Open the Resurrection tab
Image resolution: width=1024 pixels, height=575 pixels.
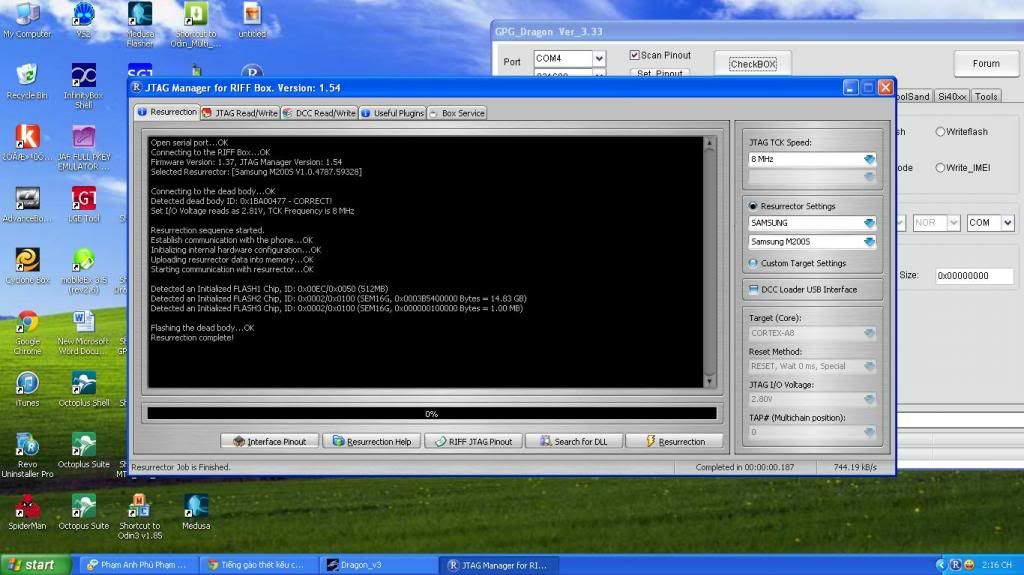click(167, 112)
